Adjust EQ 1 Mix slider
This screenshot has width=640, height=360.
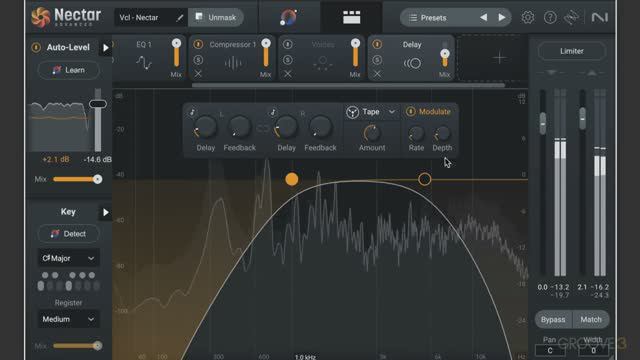click(x=176, y=53)
